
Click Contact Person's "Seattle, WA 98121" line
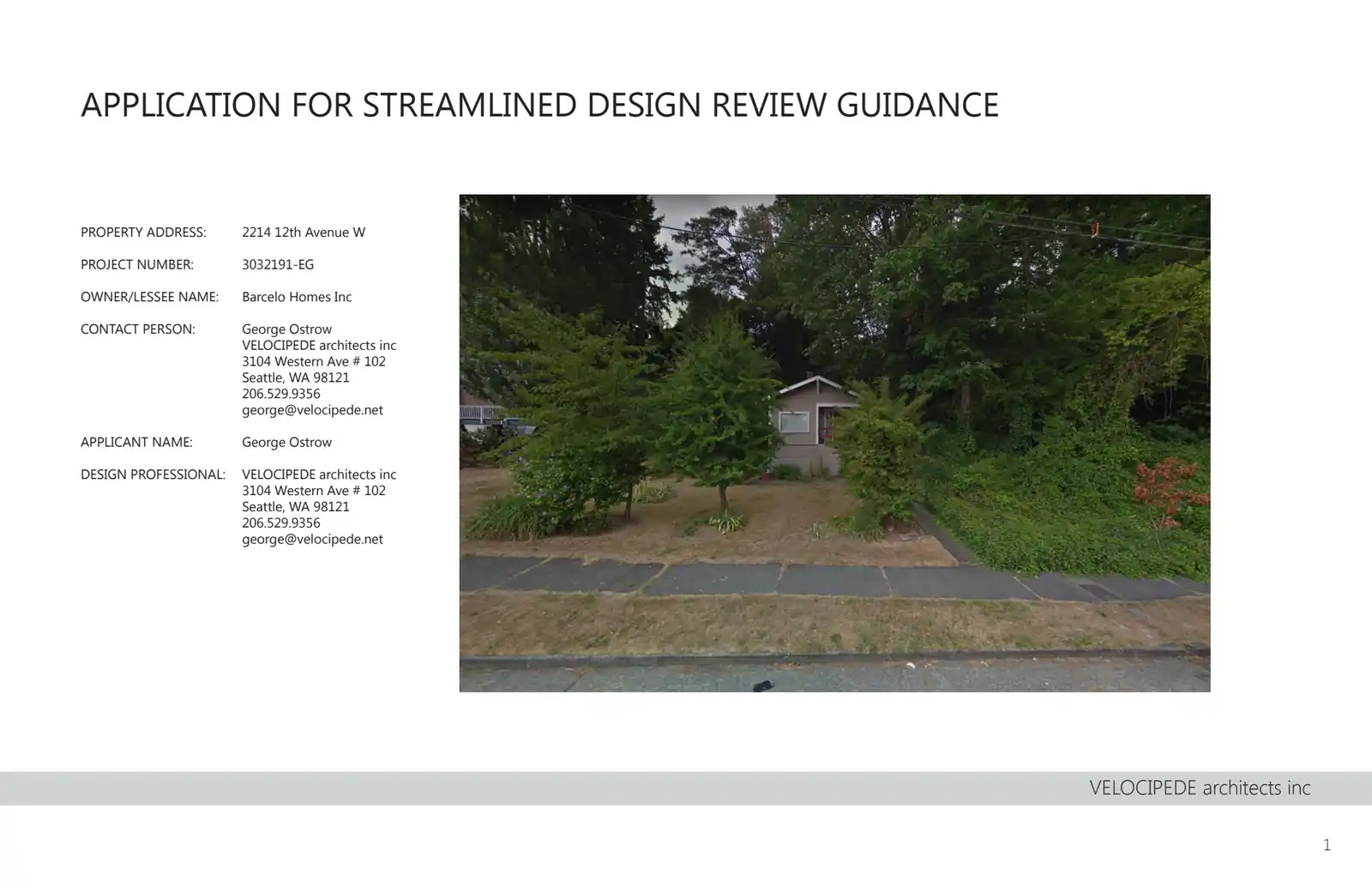296,378
